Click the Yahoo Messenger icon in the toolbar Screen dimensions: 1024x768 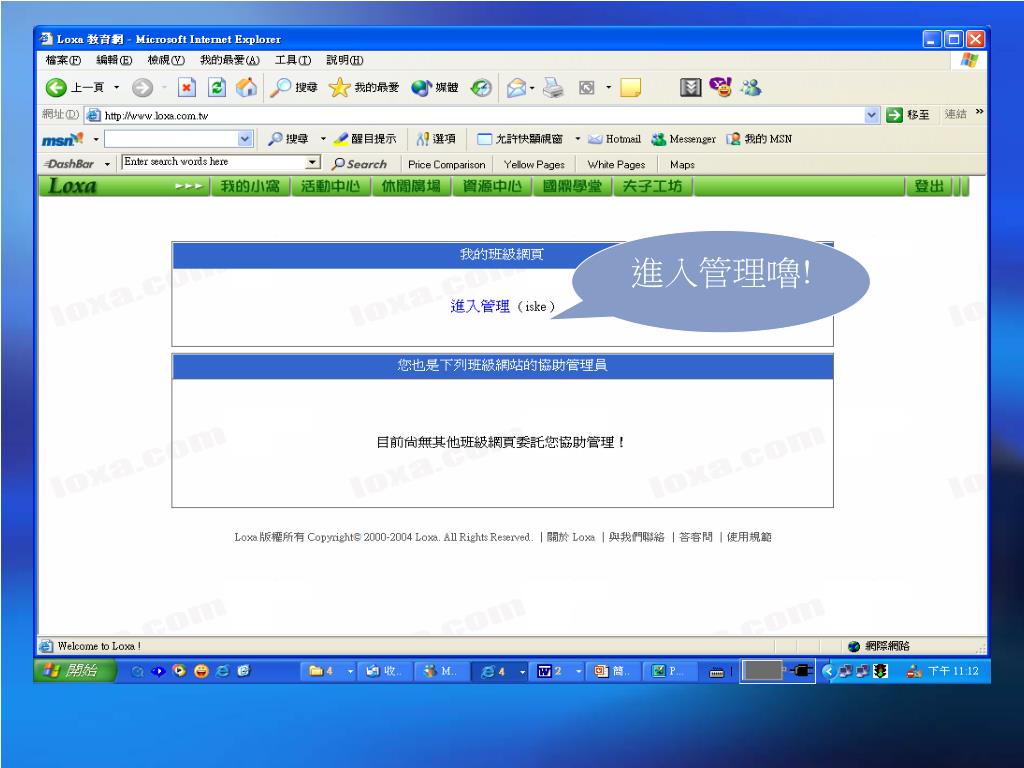coord(720,88)
